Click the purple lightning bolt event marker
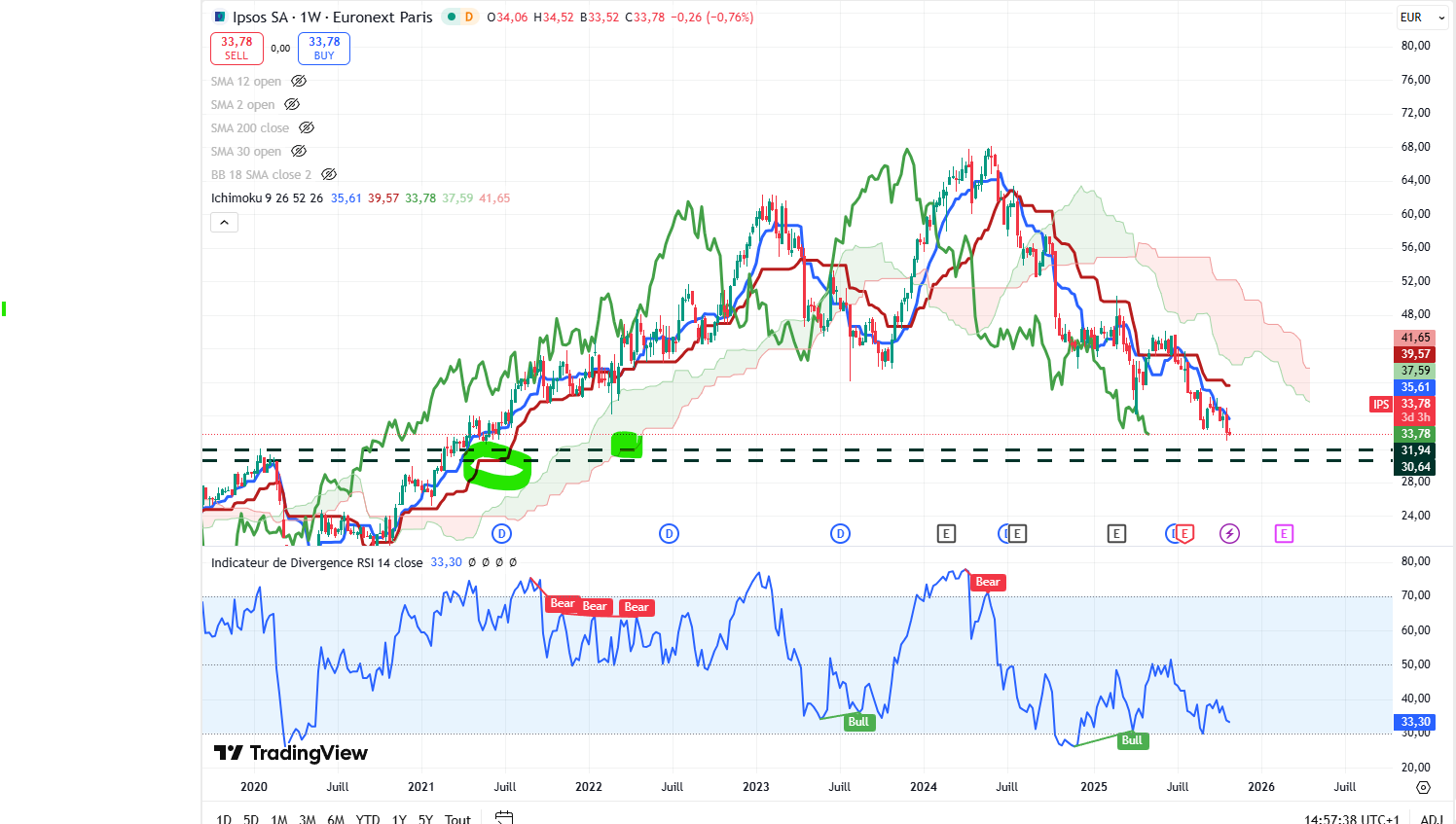This screenshot has width=1456, height=824. (1230, 533)
